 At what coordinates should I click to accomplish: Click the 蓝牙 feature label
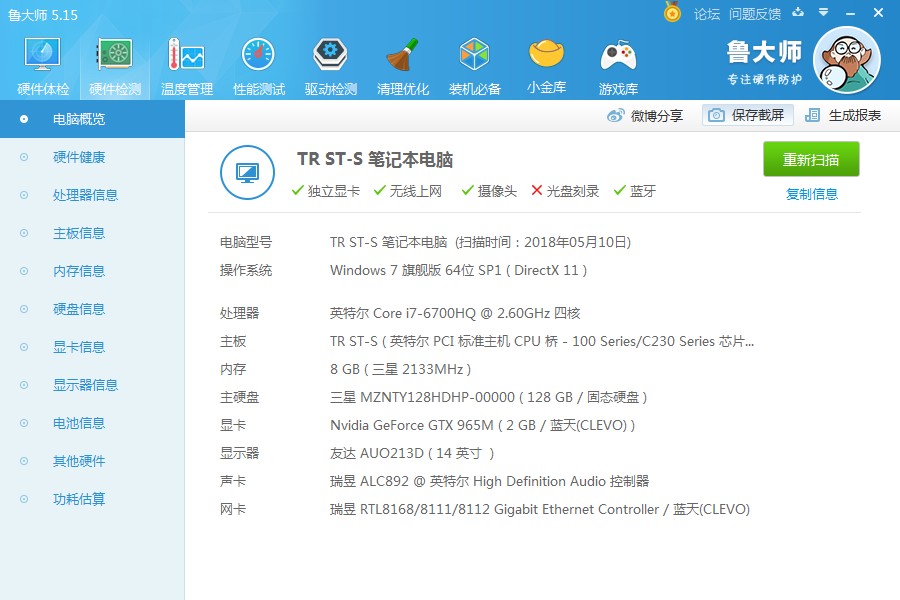[643, 191]
